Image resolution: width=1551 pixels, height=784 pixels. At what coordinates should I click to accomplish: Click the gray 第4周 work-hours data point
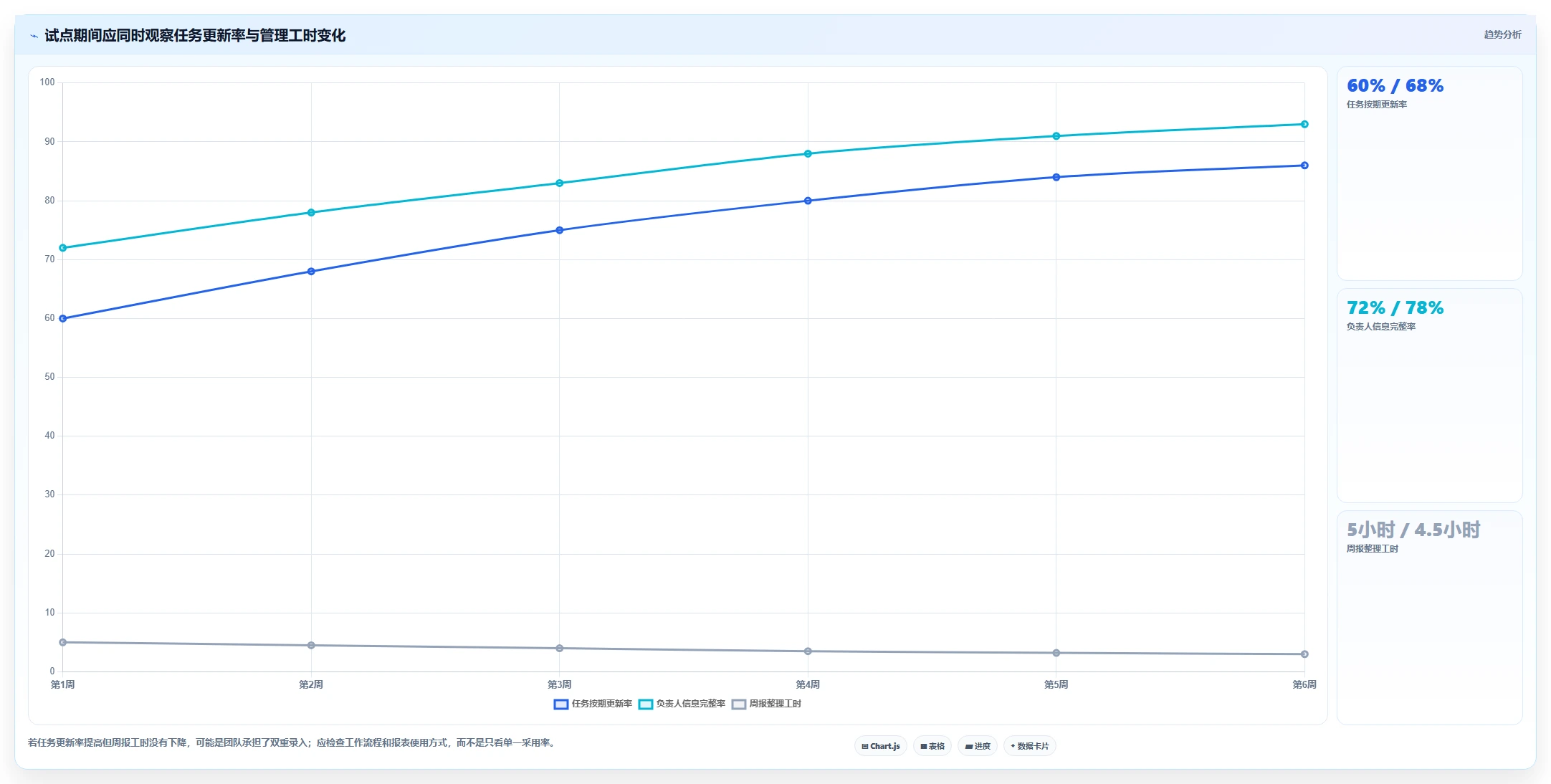(808, 651)
